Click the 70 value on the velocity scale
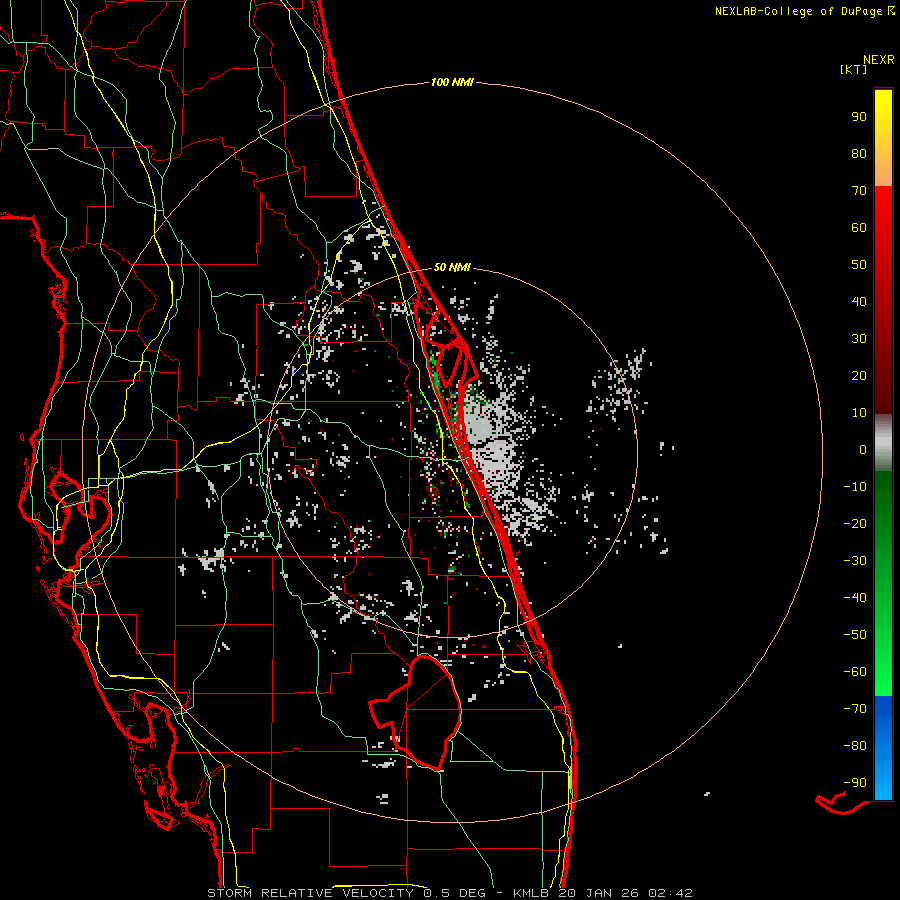 (859, 191)
